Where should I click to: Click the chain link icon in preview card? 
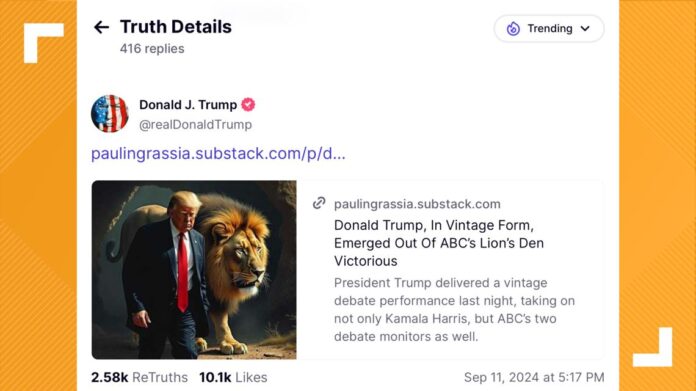[319, 203]
